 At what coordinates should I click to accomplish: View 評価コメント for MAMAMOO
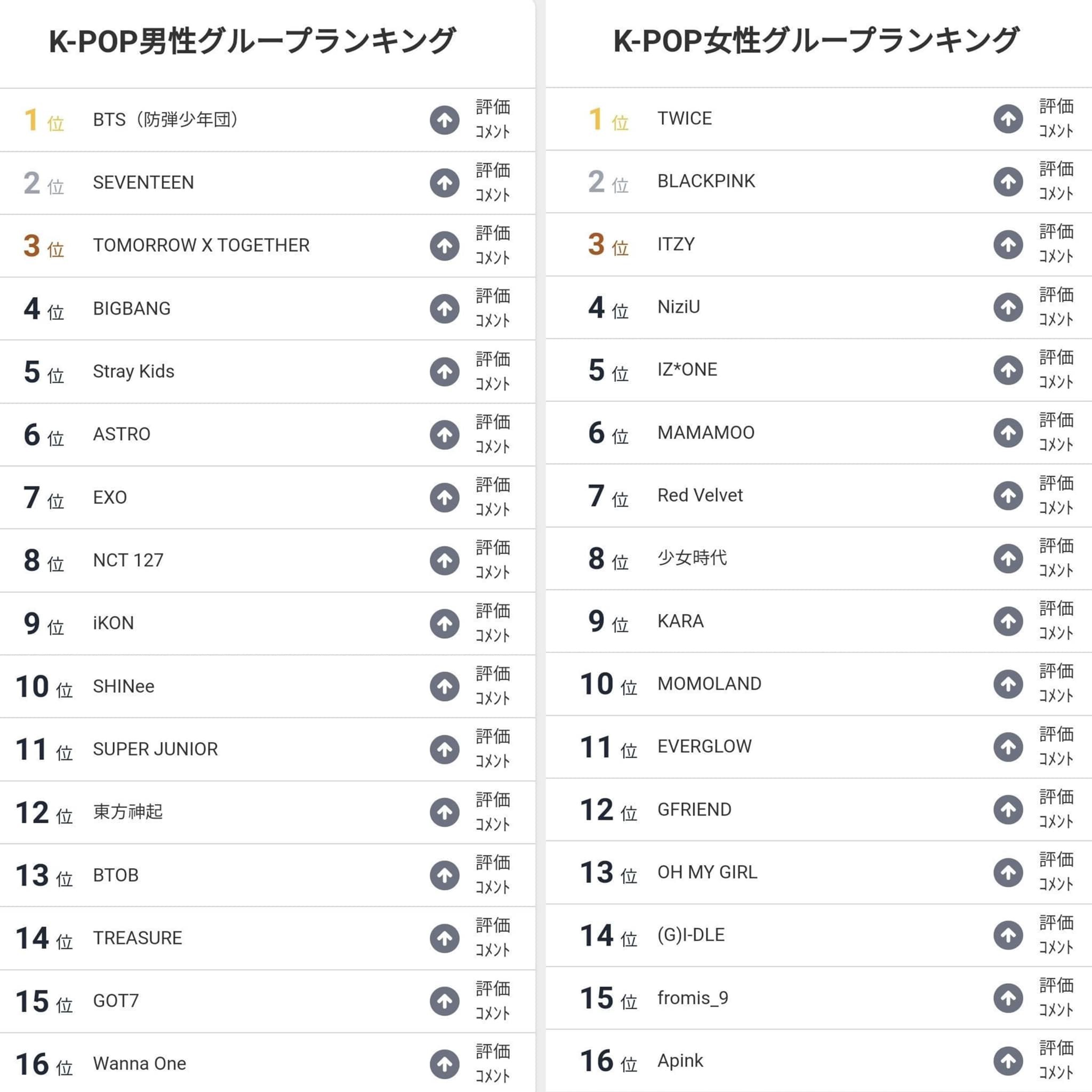(1056, 432)
